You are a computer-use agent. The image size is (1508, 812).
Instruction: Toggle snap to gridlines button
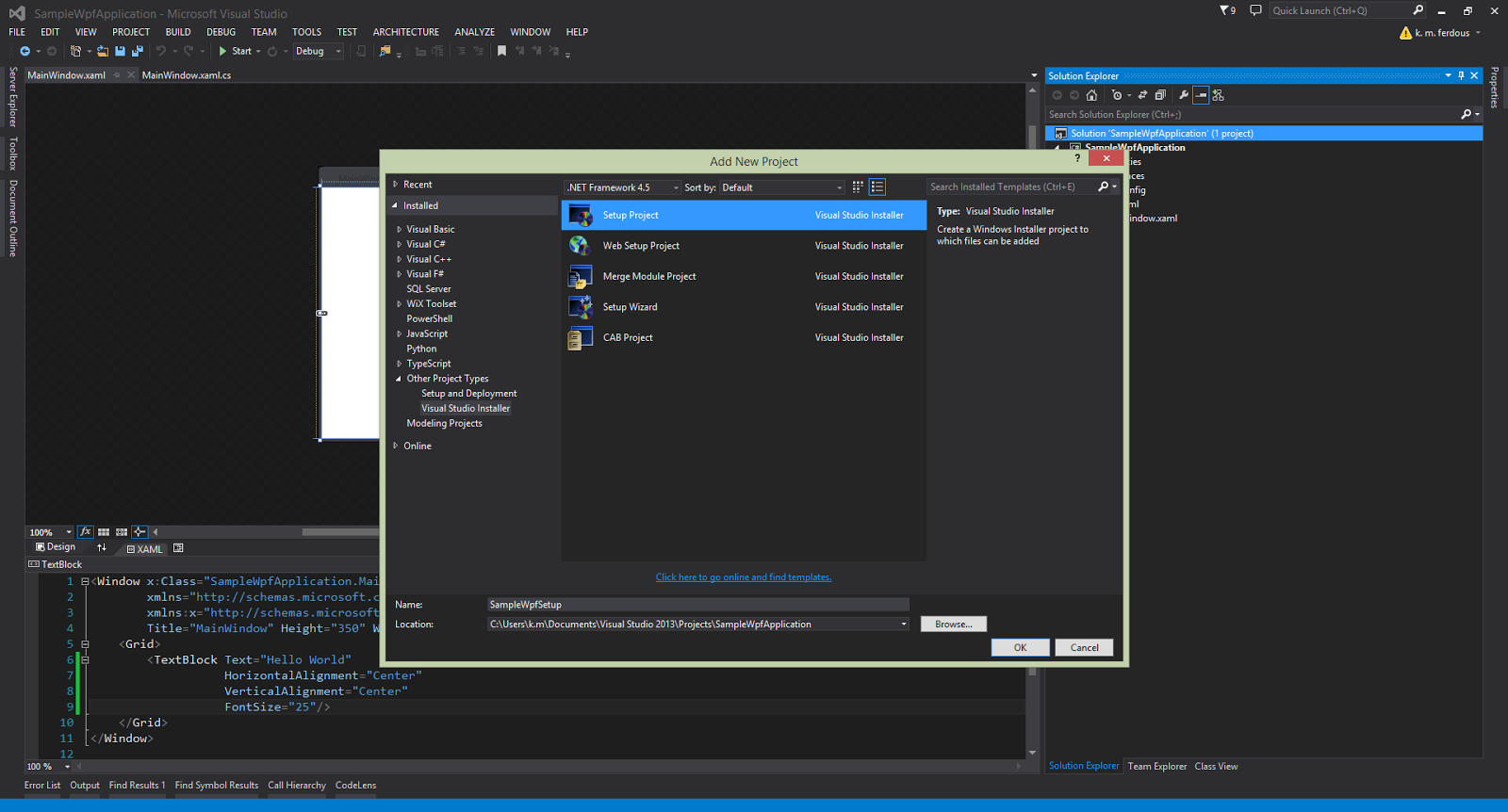click(122, 532)
